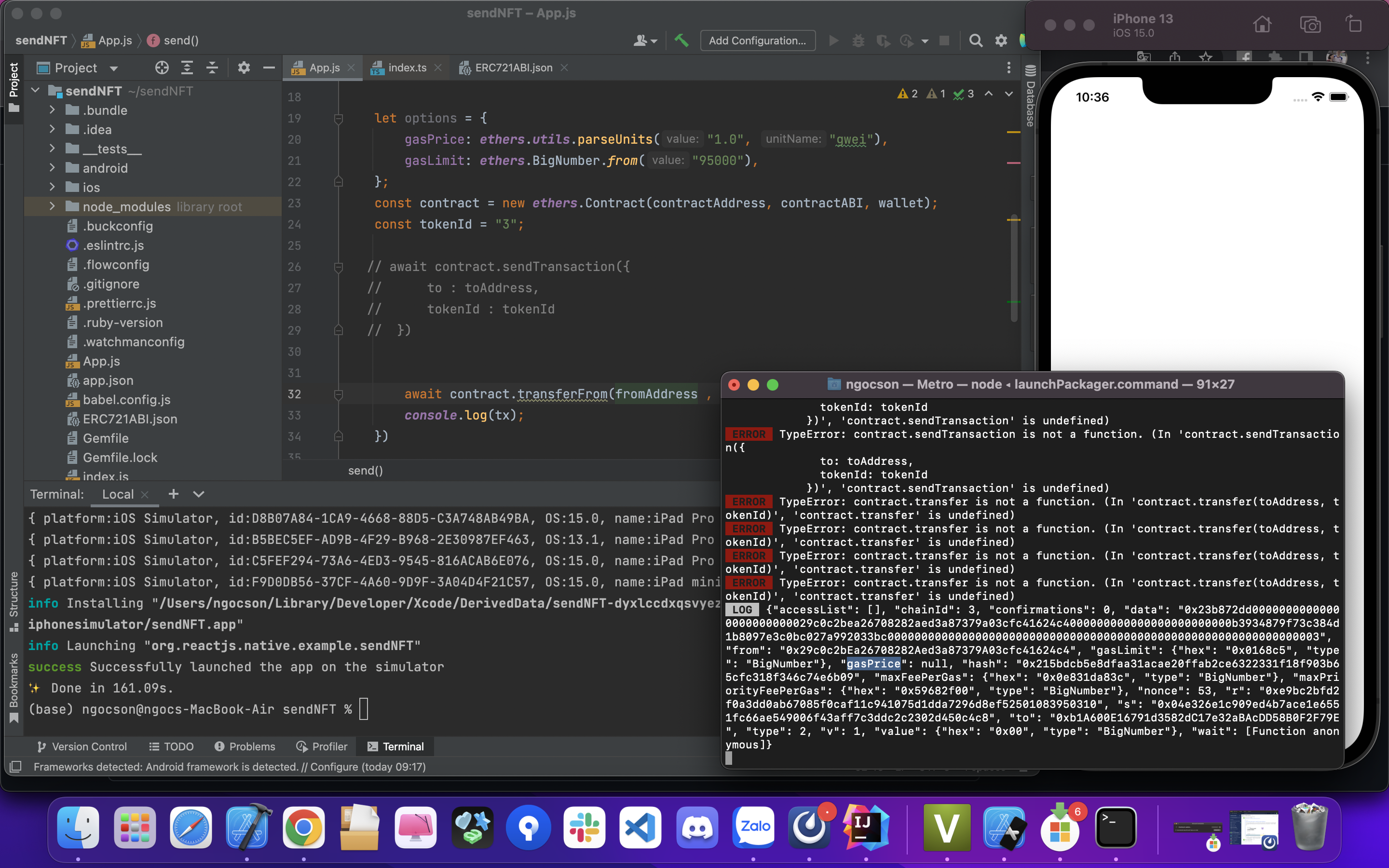This screenshot has width=1389, height=868.
Task: Open Project panel options gear
Action: point(244,68)
